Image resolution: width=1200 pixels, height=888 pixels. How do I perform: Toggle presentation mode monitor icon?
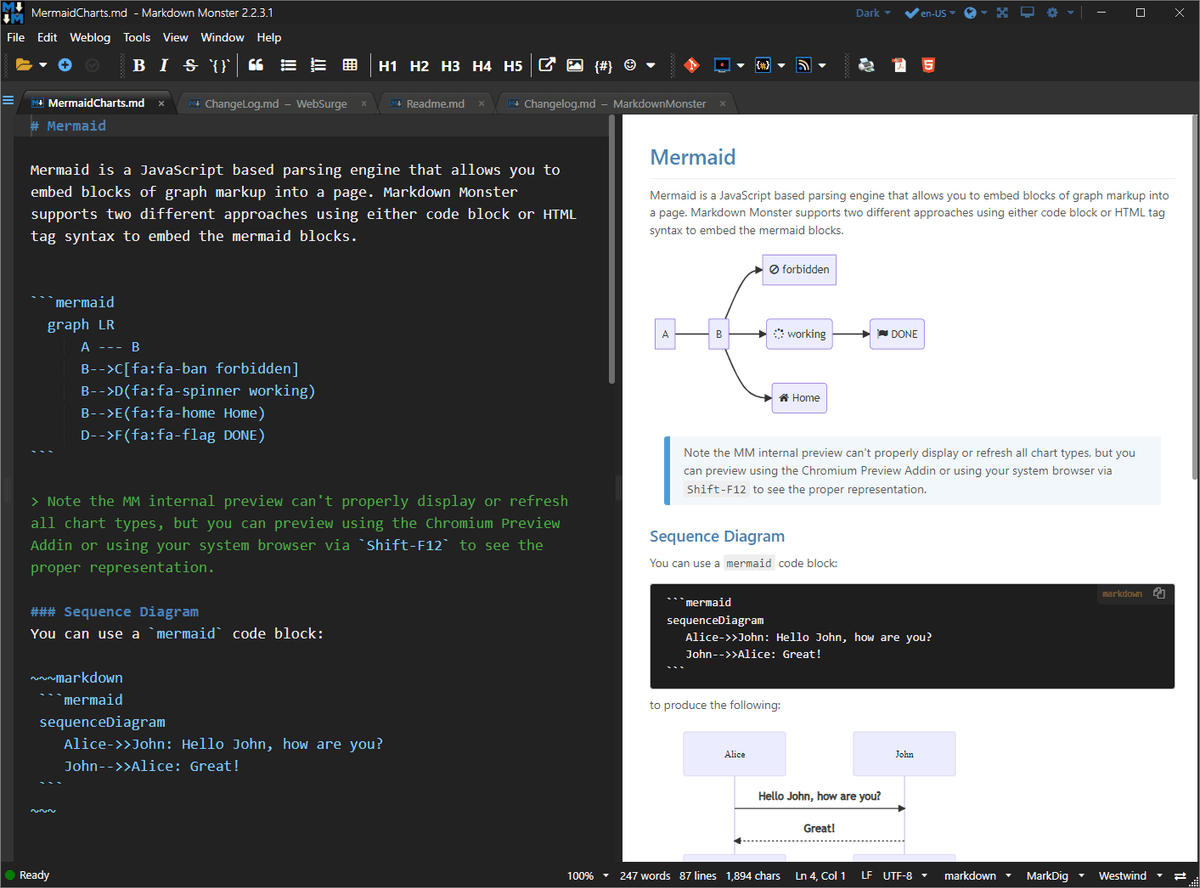pos(1027,13)
